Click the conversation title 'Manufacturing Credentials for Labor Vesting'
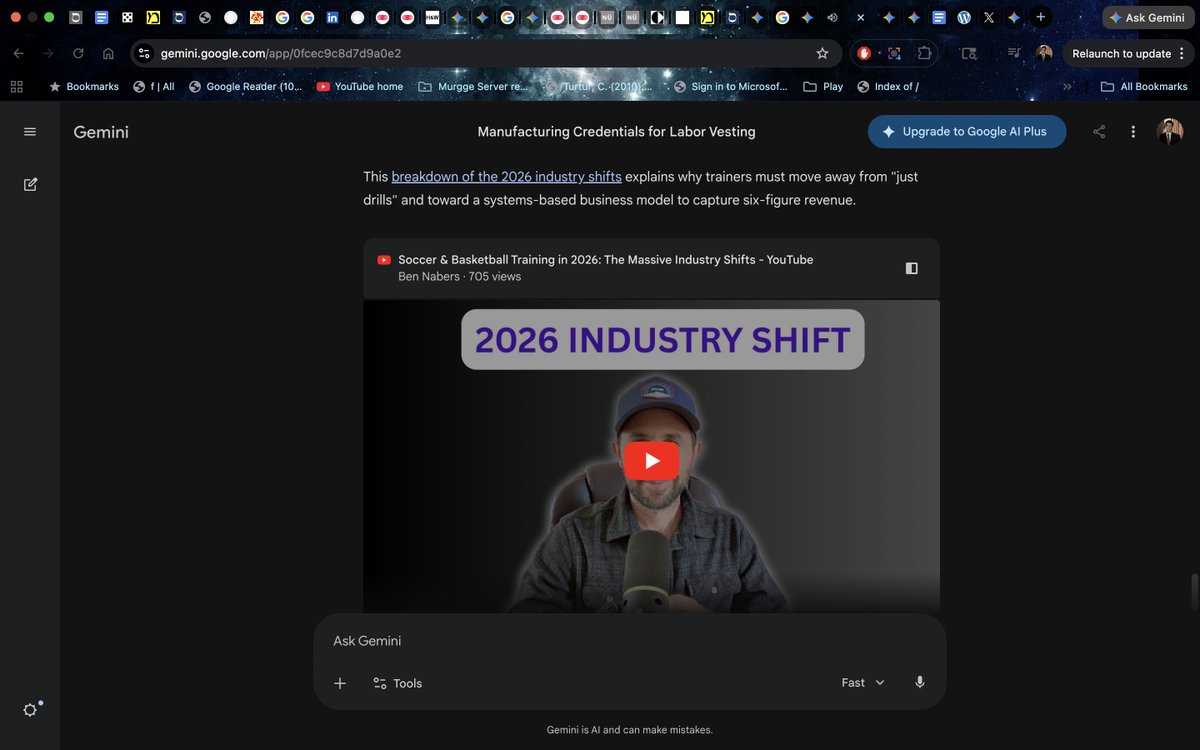The image size is (1200, 750). (616, 132)
